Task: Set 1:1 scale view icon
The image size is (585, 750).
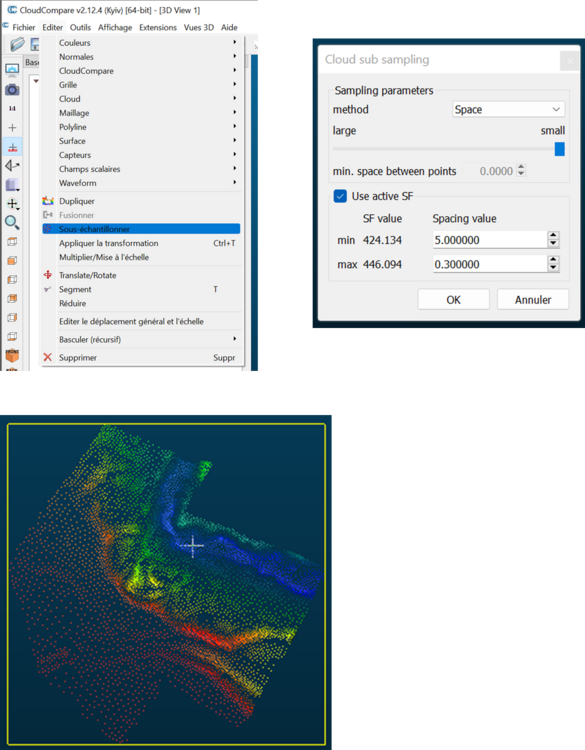Action: pyautogui.click(x=12, y=109)
